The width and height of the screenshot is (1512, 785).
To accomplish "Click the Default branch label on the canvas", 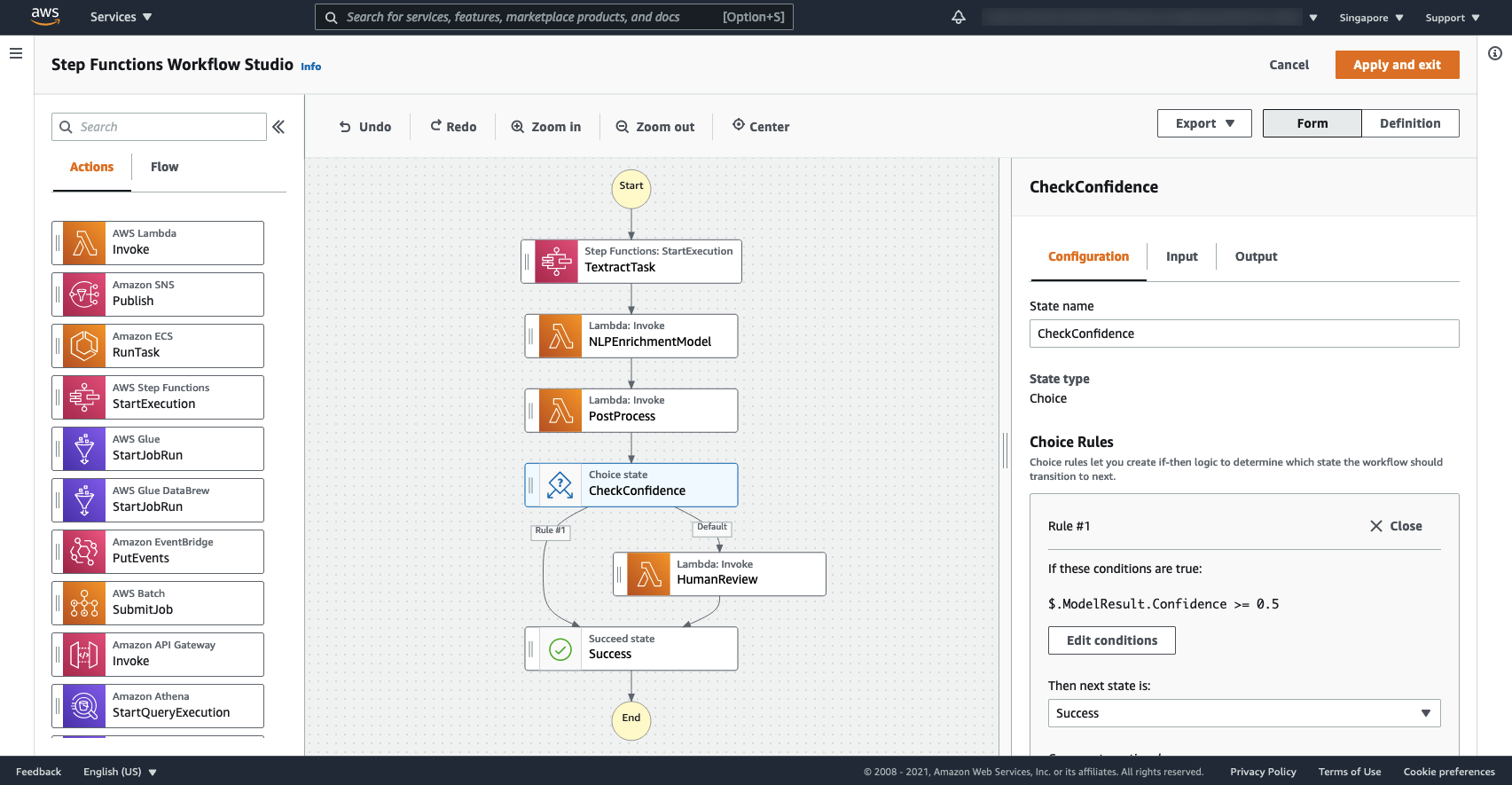I will point(712,528).
